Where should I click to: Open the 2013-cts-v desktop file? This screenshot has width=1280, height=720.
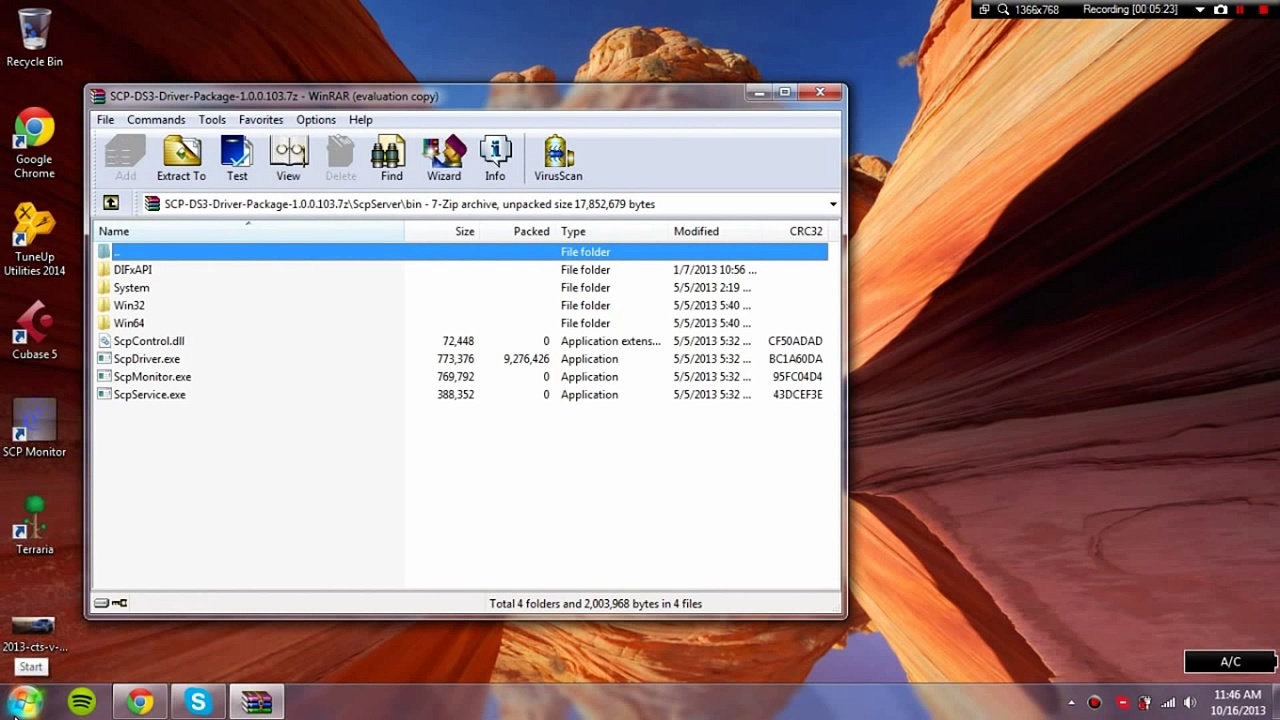tap(34, 635)
